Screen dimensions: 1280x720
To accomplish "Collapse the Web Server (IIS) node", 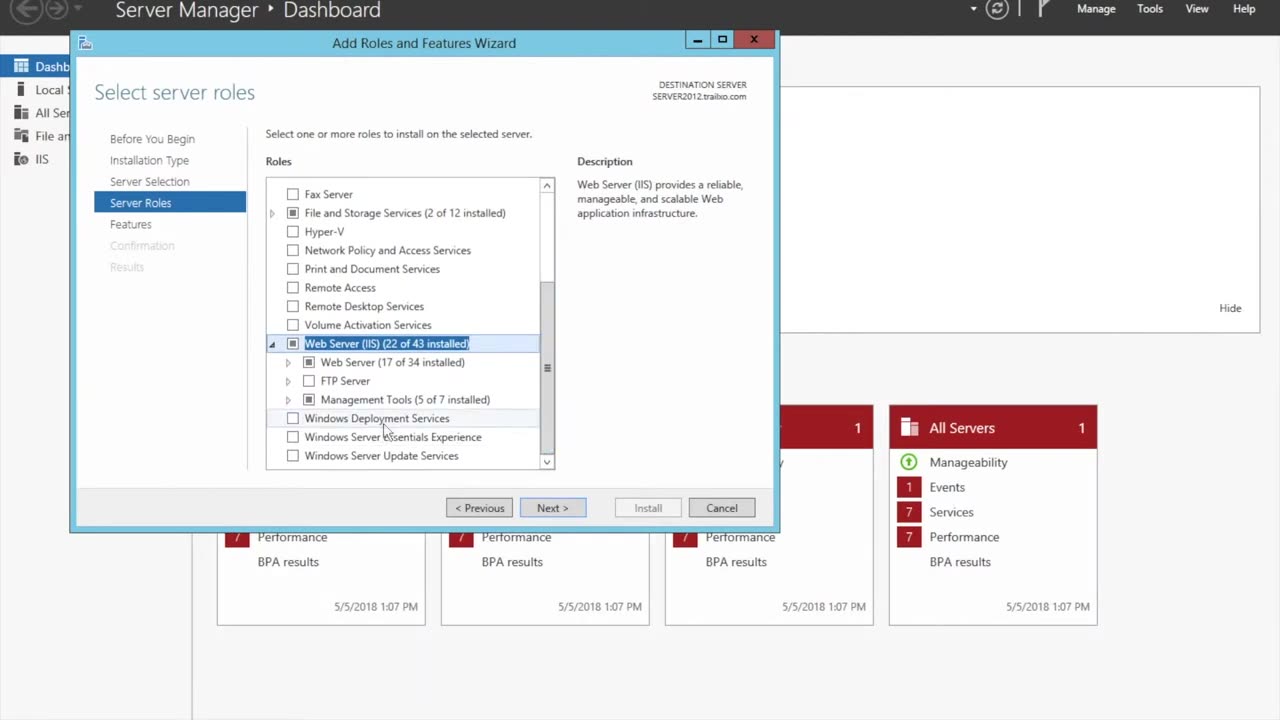I will (272, 344).
